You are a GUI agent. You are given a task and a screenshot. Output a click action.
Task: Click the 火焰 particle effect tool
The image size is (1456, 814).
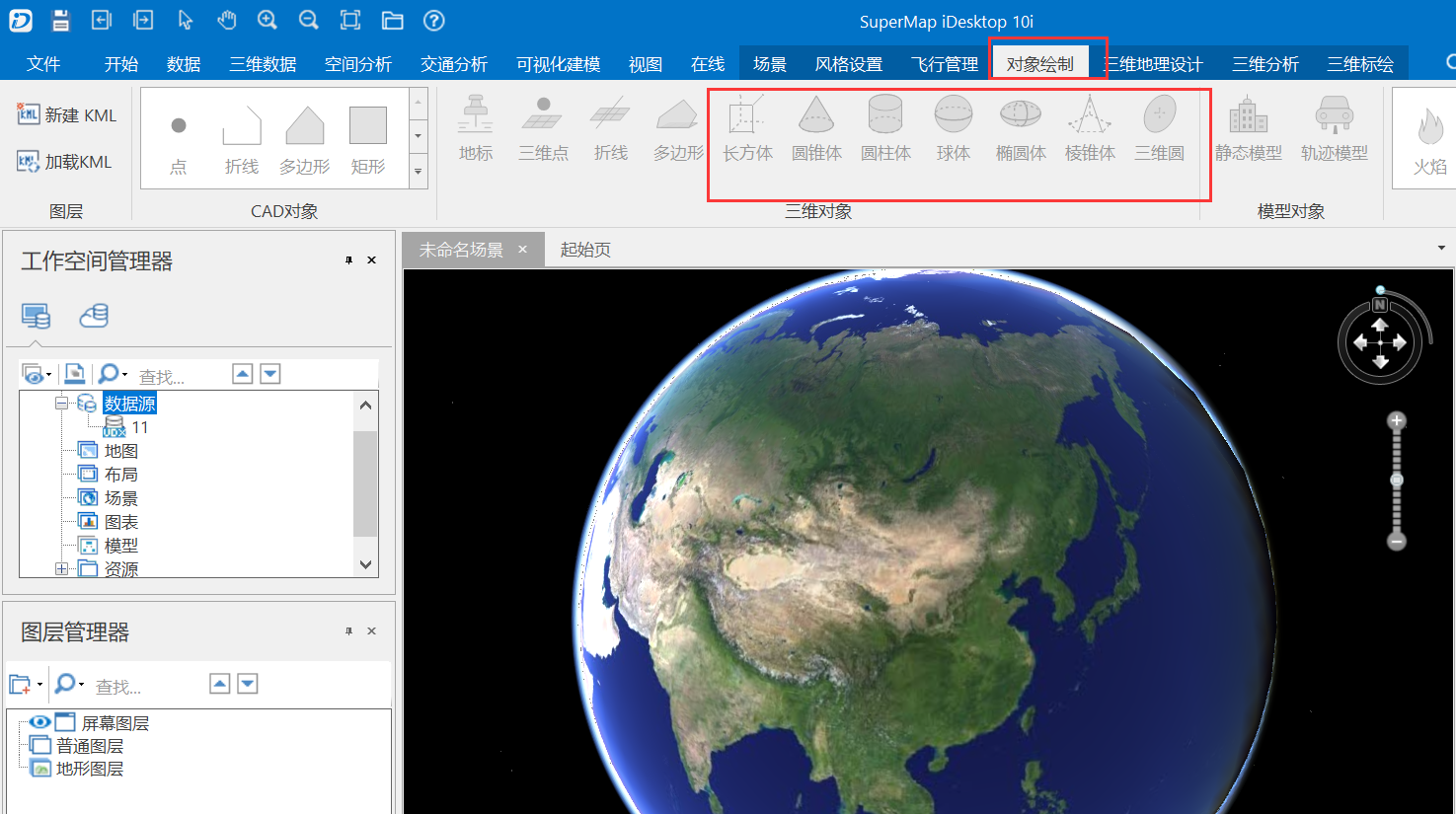[x=1430, y=139]
